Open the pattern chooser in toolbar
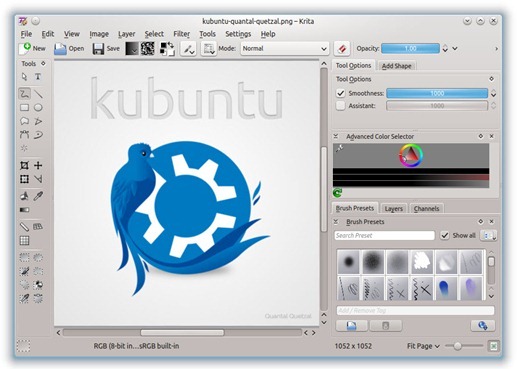Image resolution: width=524 pixels, height=369 pixels. click(147, 48)
